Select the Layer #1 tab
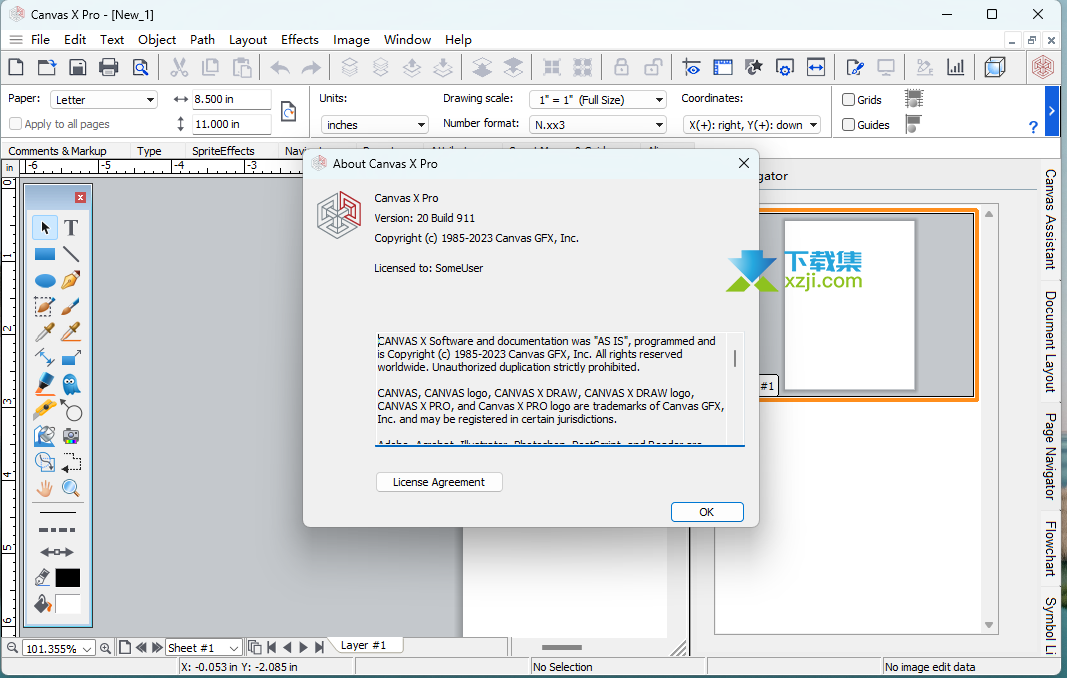The image size is (1067, 678). pyautogui.click(x=363, y=645)
